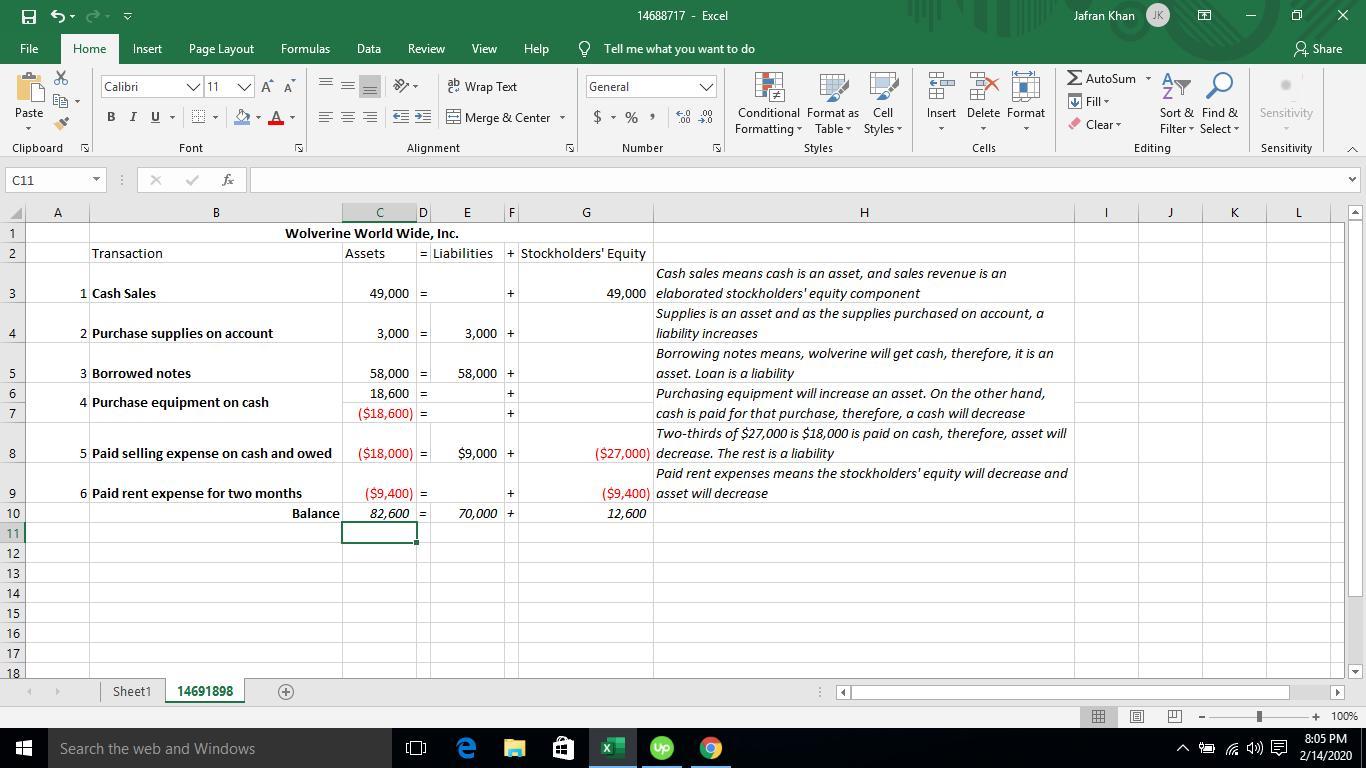Toggle Wrap Text for the cell
Viewport: 1366px width, 768px height.
point(482,87)
